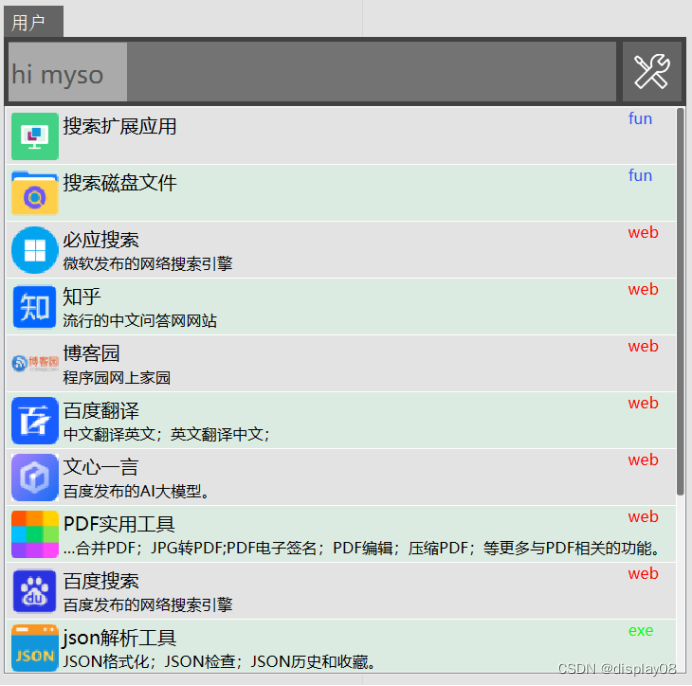Screen dimensions: 692x686
Task: Click description 程序园网上家园
Action: pos(117,378)
